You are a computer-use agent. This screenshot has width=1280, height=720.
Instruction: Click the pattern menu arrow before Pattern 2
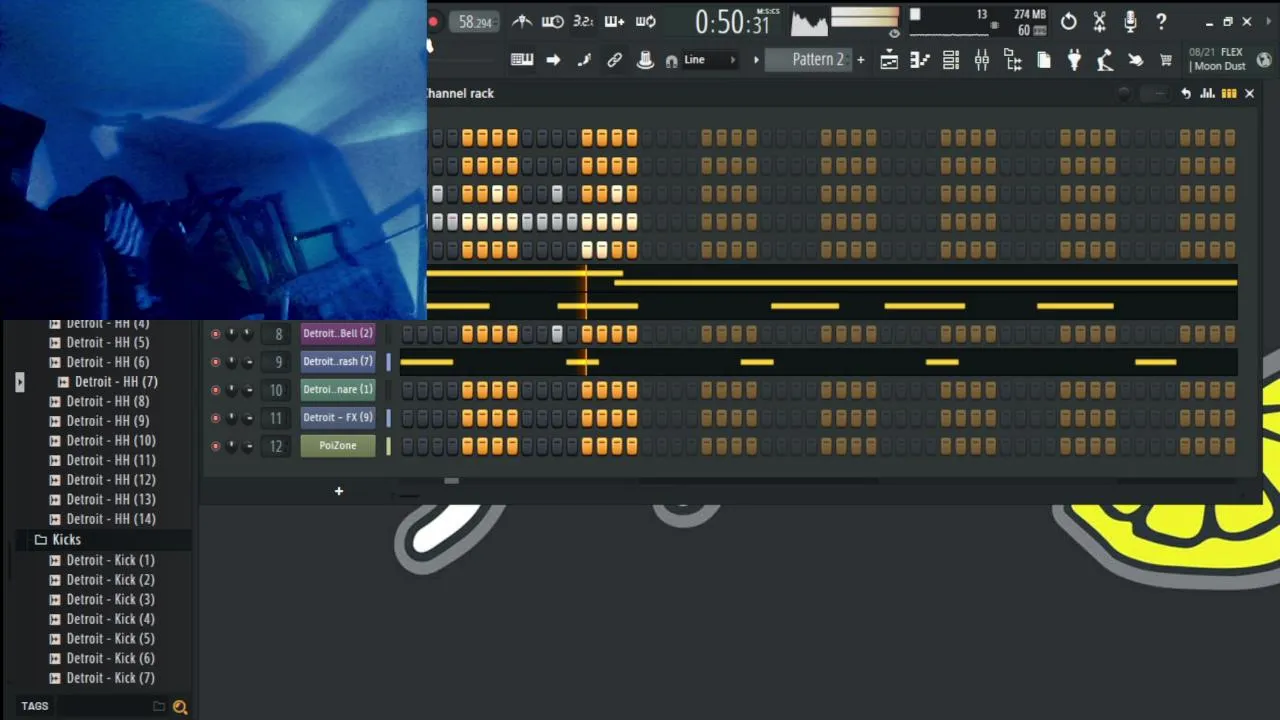coord(756,60)
